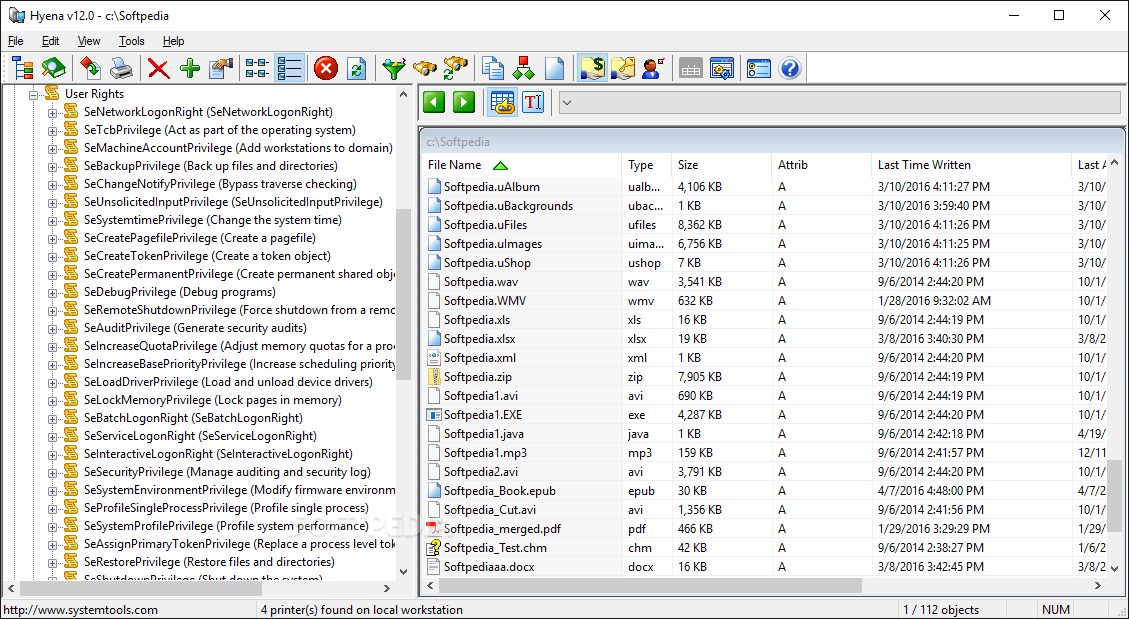Open the View menu

tap(89, 41)
